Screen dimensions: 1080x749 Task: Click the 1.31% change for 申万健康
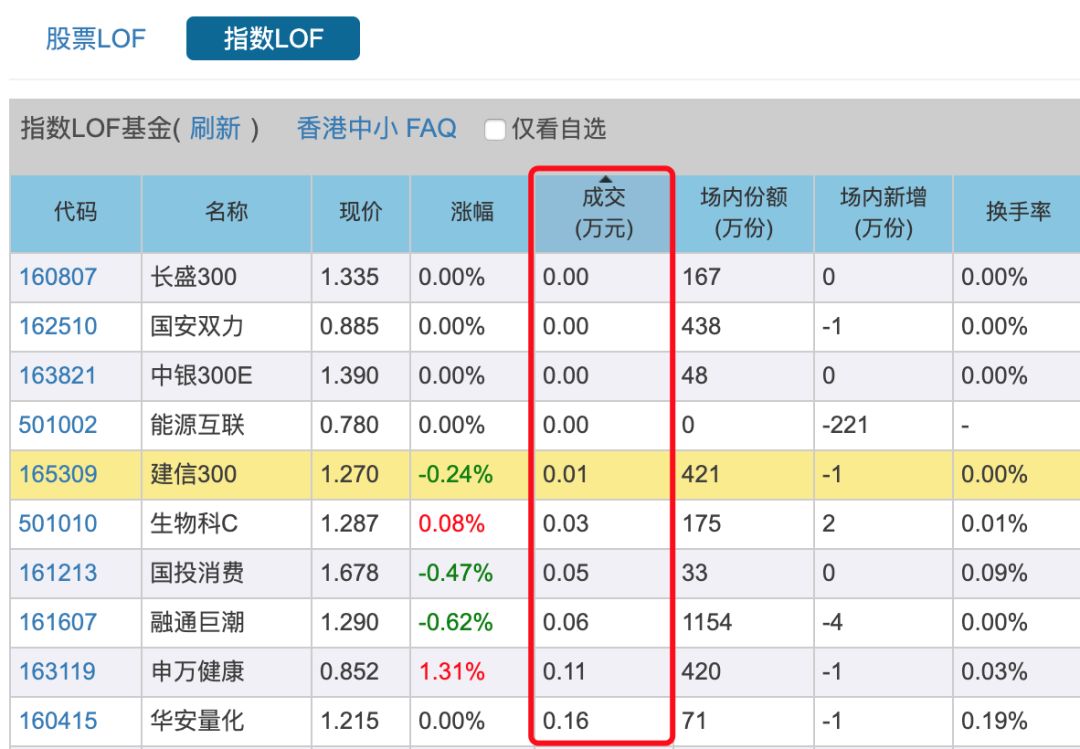[452, 672]
